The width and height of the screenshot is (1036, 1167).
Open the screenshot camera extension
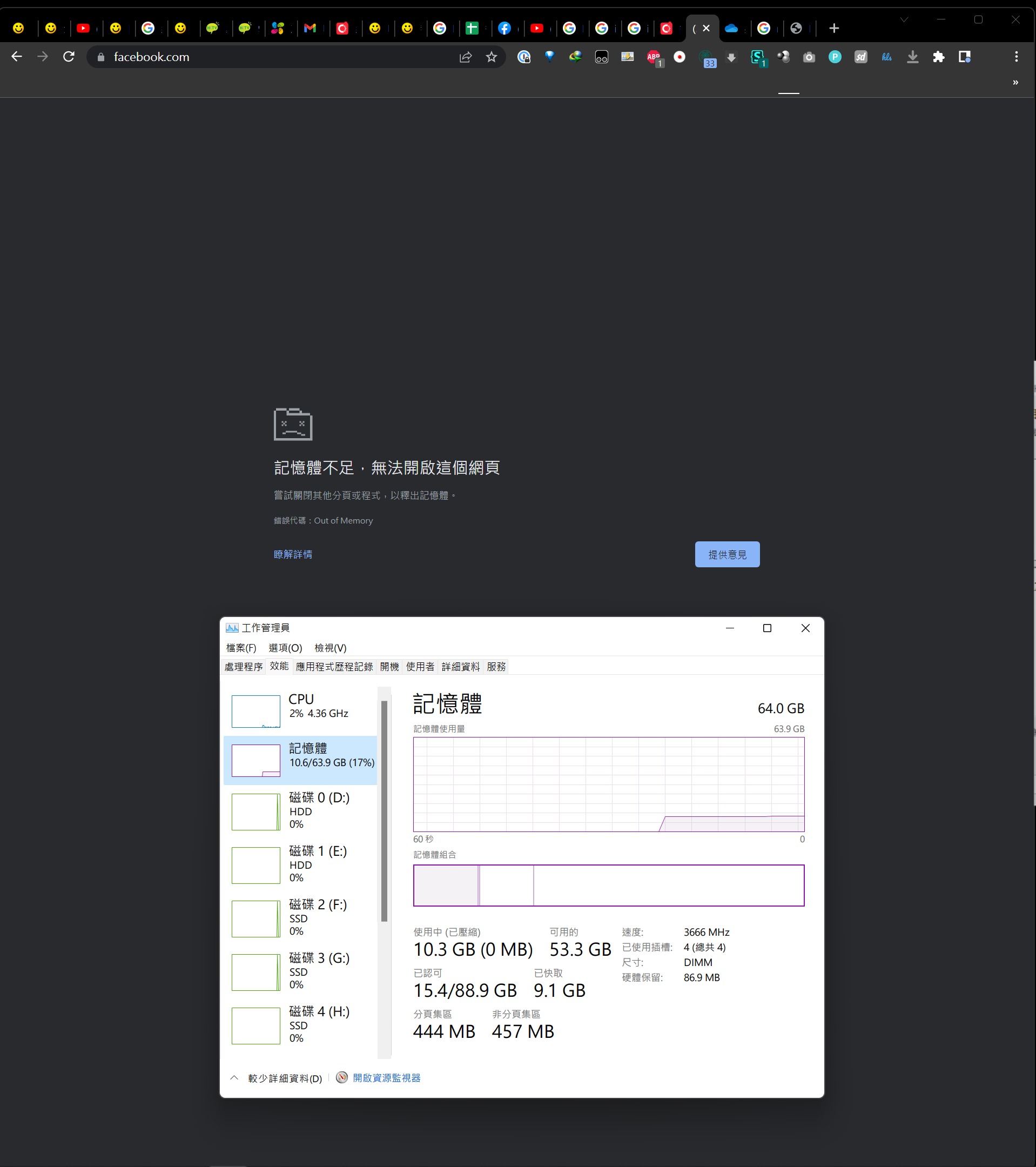tap(809, 57)
